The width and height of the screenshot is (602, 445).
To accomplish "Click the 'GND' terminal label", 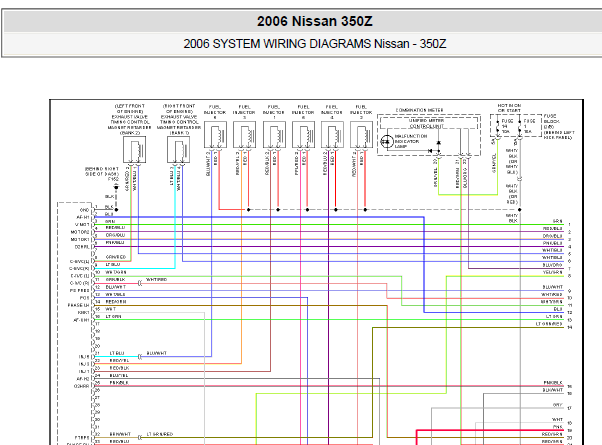I will click(x=84, y=210).
